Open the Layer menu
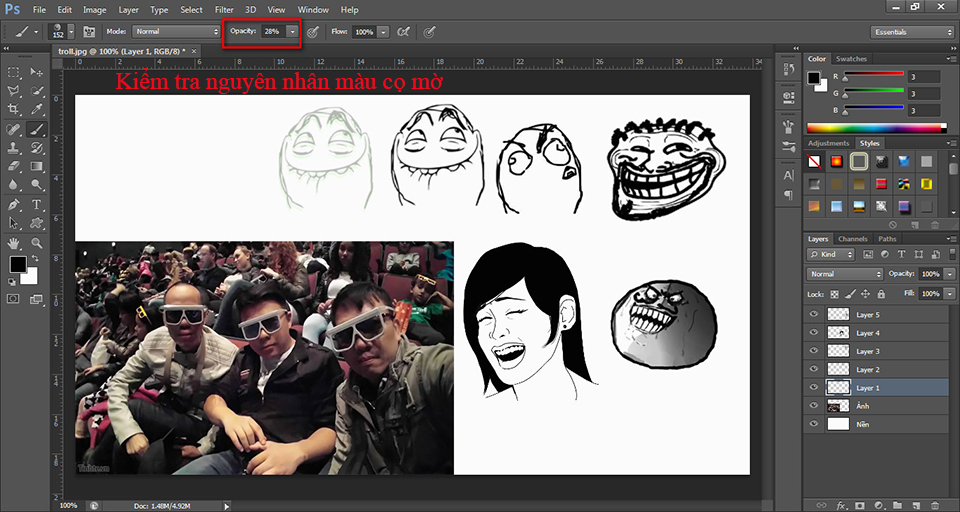 pos(129,10)
